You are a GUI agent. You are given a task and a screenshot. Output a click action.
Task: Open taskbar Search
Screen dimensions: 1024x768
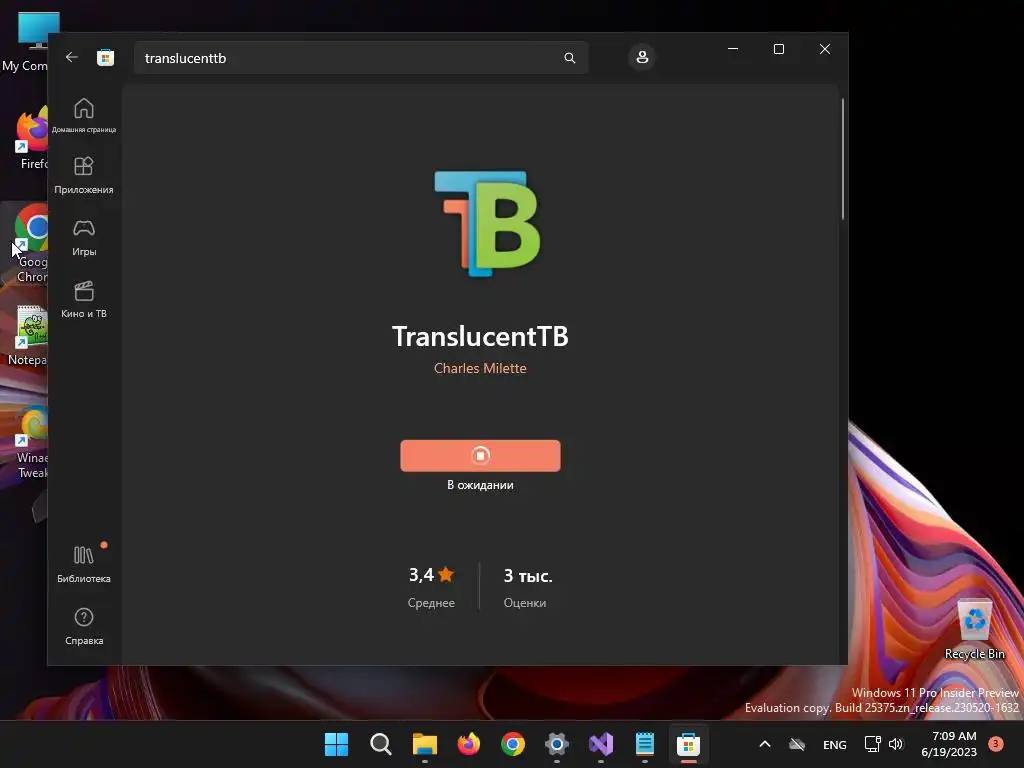pos(381,744)
